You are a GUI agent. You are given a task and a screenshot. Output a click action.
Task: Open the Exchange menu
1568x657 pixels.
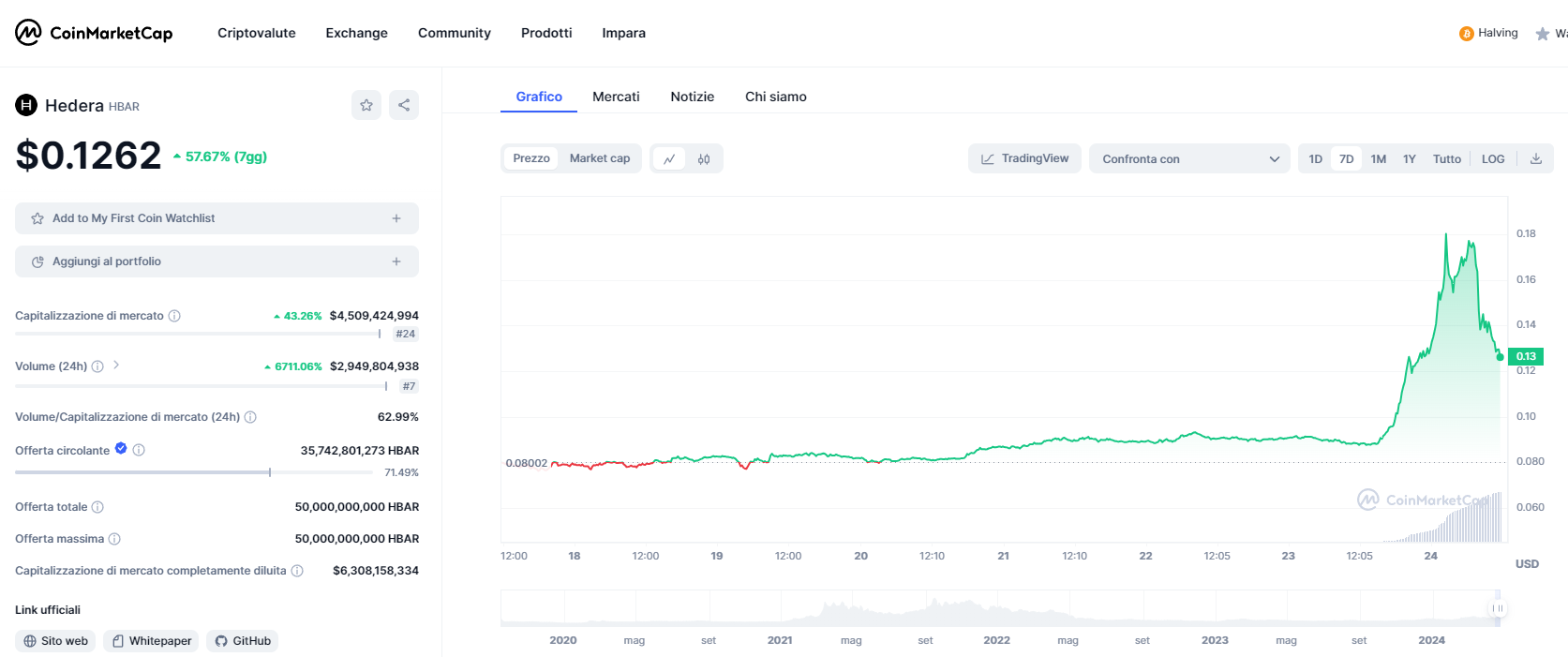click(357, 33)
